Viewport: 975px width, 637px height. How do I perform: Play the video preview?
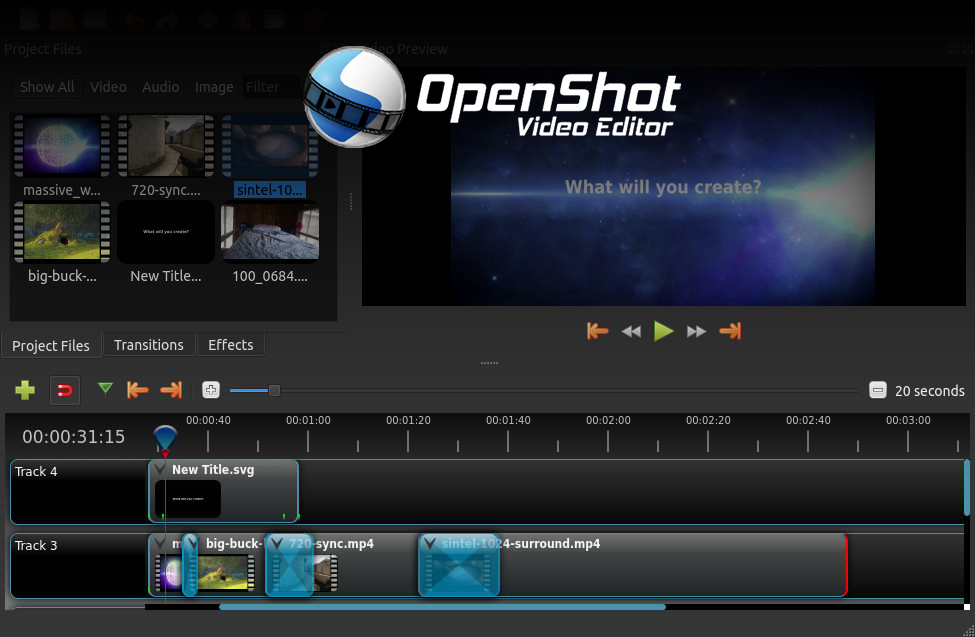tap(663, 331)
